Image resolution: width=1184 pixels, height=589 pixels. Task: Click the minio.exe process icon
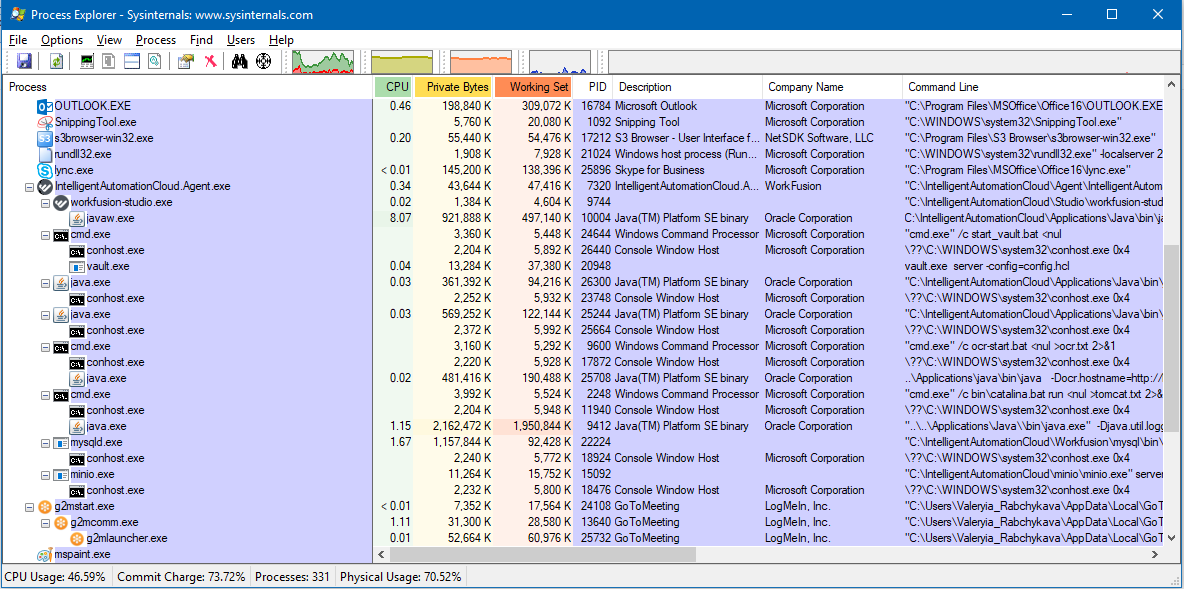(x=61, y=474)
